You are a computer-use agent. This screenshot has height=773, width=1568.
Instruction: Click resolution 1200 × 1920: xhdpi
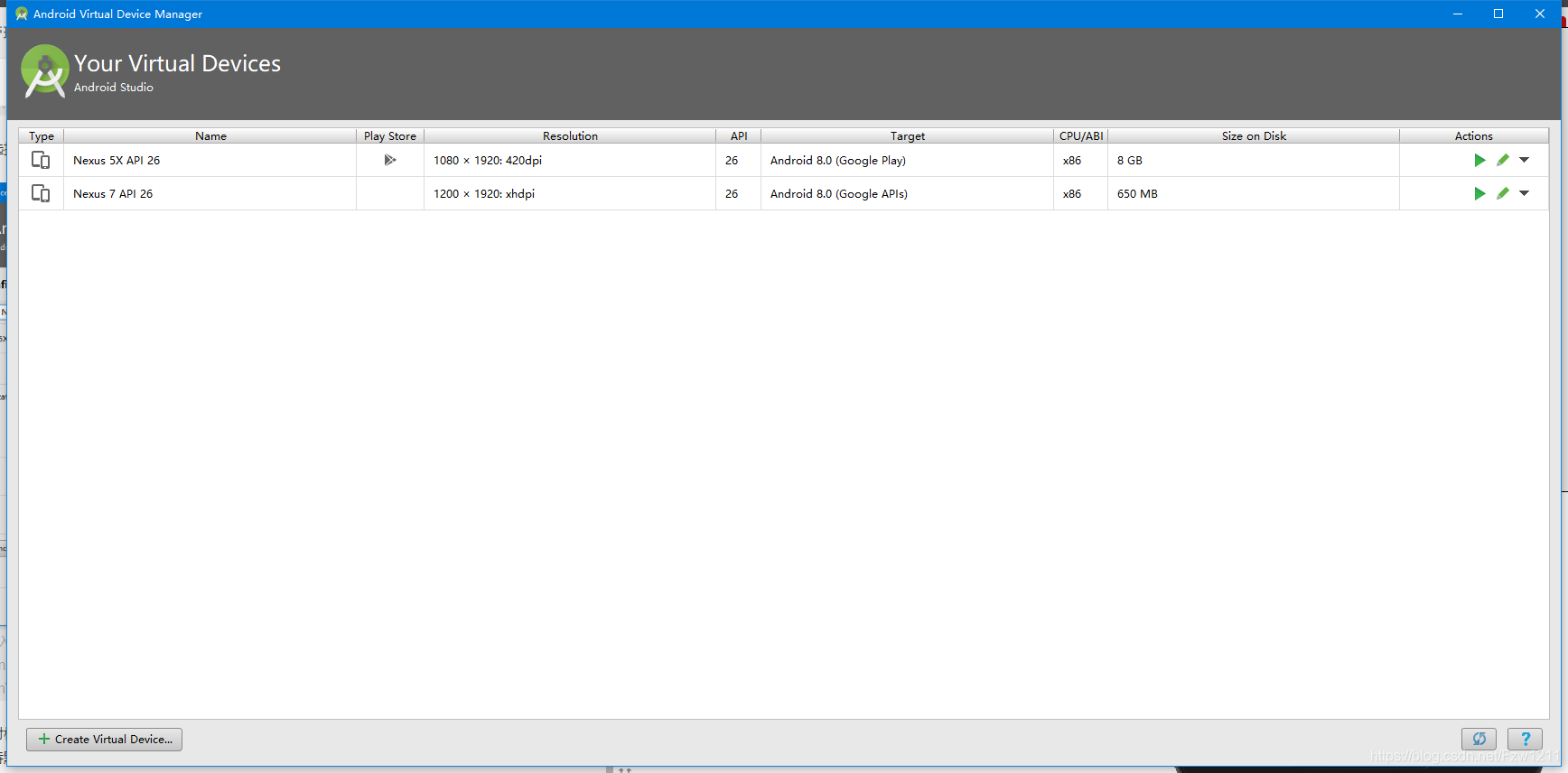[x=484, y=193]
